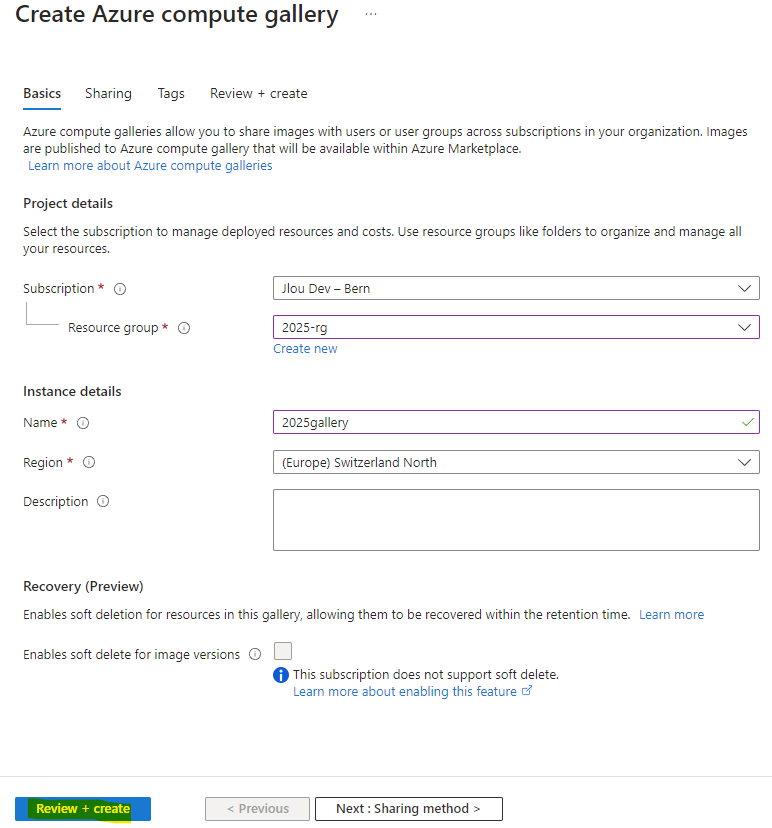This screenshot has height=828, width=772.
Task: Open Learn more link in Recovery section
Action: 671,615
